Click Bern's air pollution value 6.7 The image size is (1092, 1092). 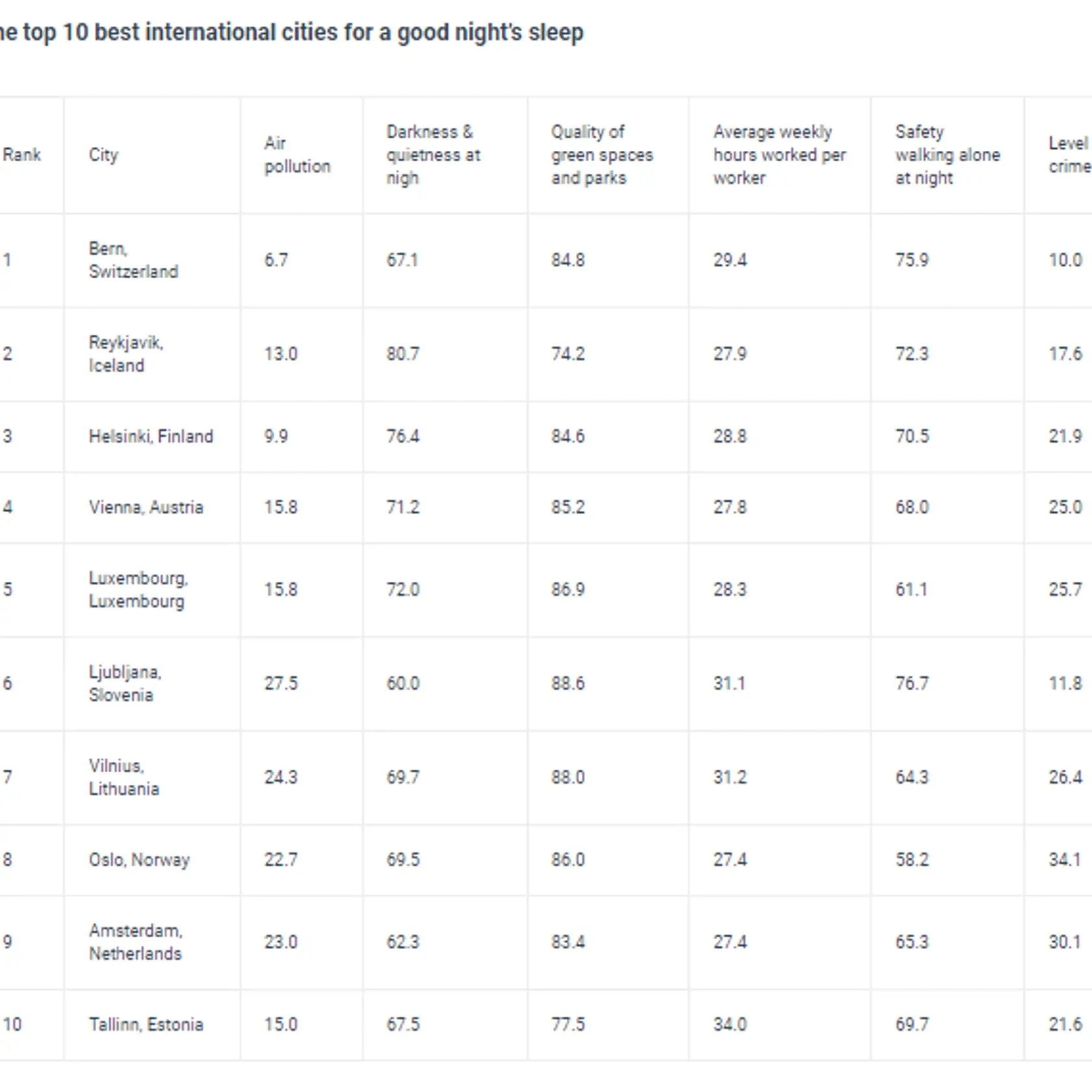pos(276,260)
